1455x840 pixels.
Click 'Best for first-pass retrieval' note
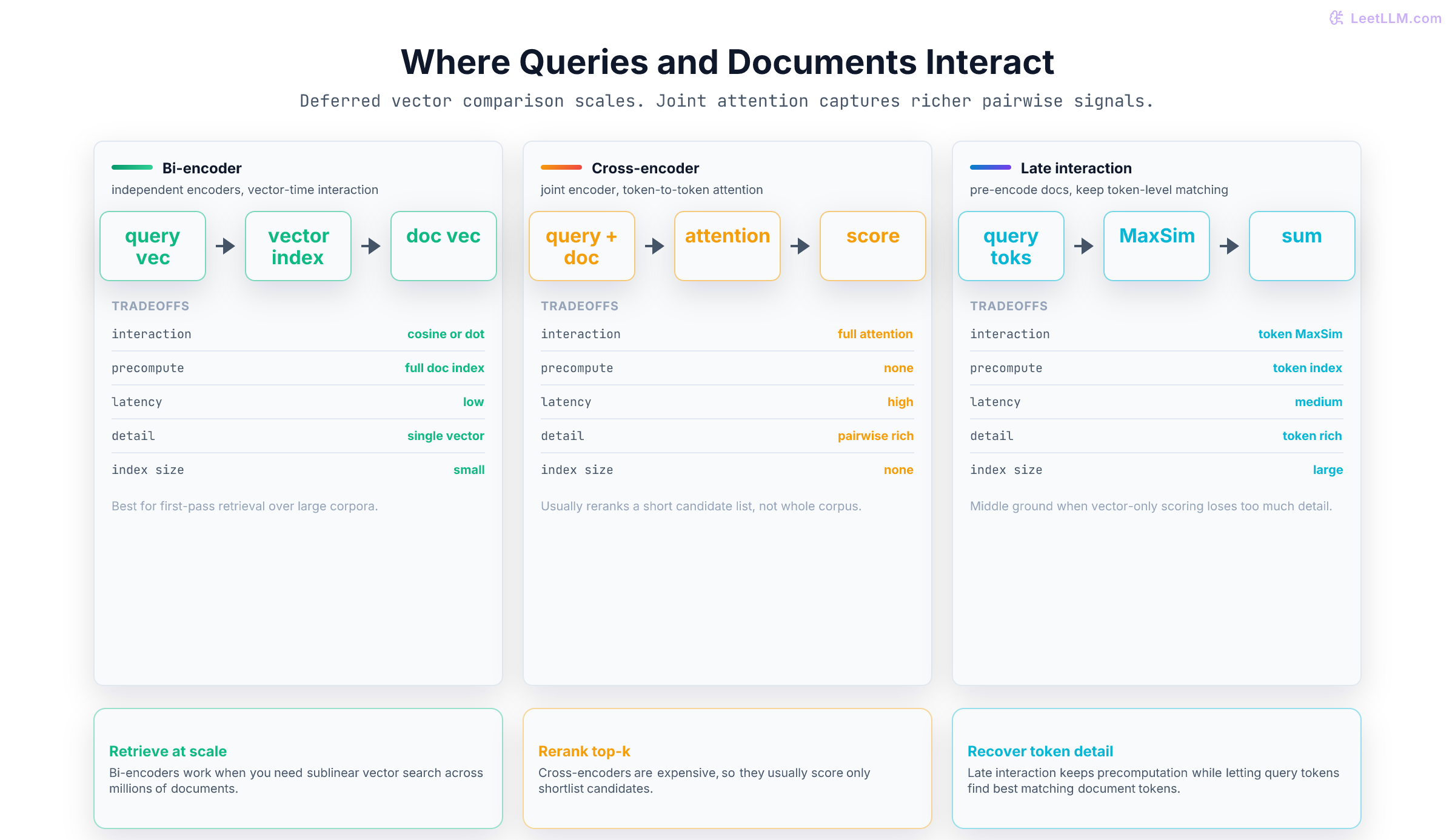(244, 506)
